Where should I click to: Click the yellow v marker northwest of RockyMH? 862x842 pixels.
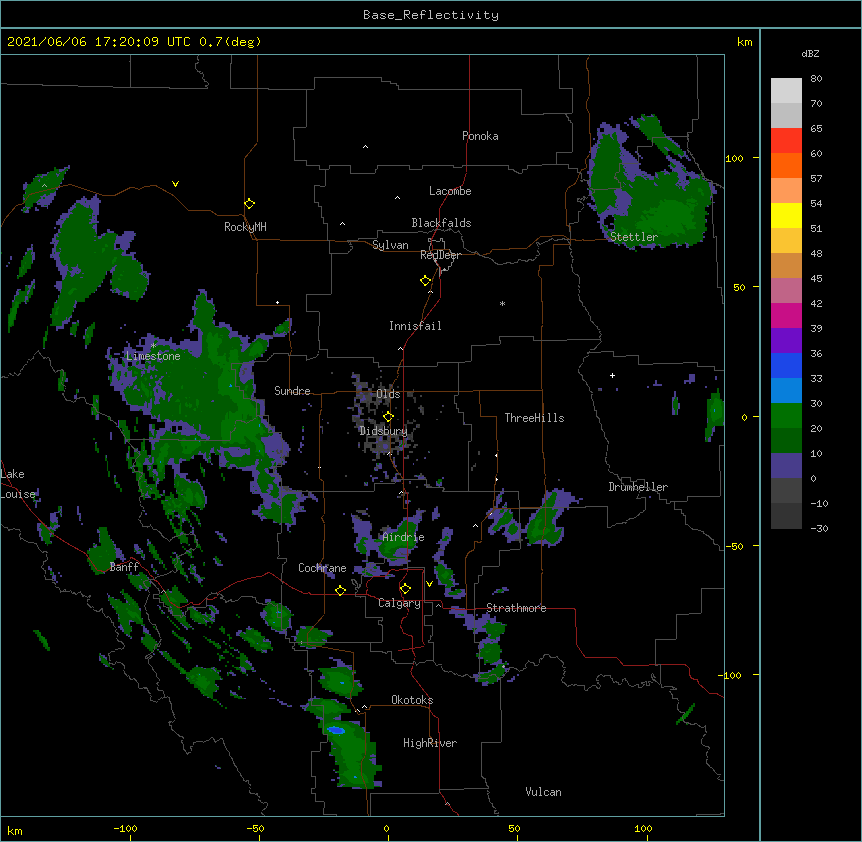tap(175, 184)
